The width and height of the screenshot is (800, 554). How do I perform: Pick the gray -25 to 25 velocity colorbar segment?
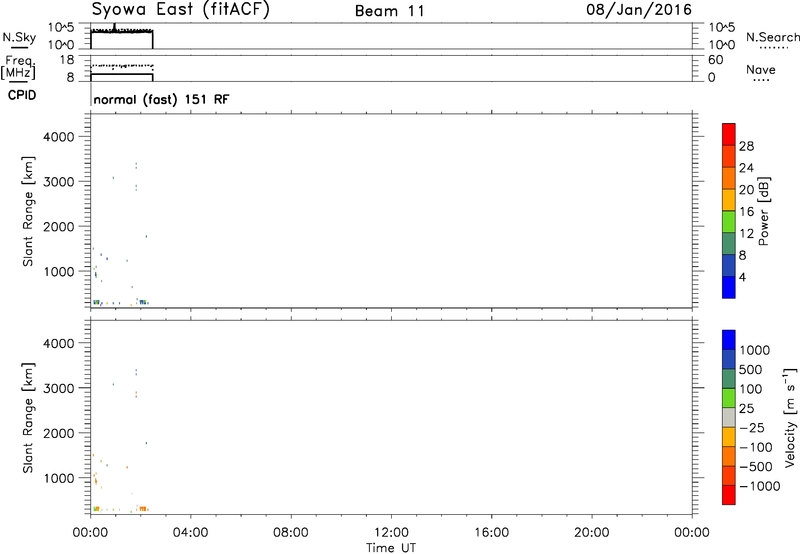729,418
